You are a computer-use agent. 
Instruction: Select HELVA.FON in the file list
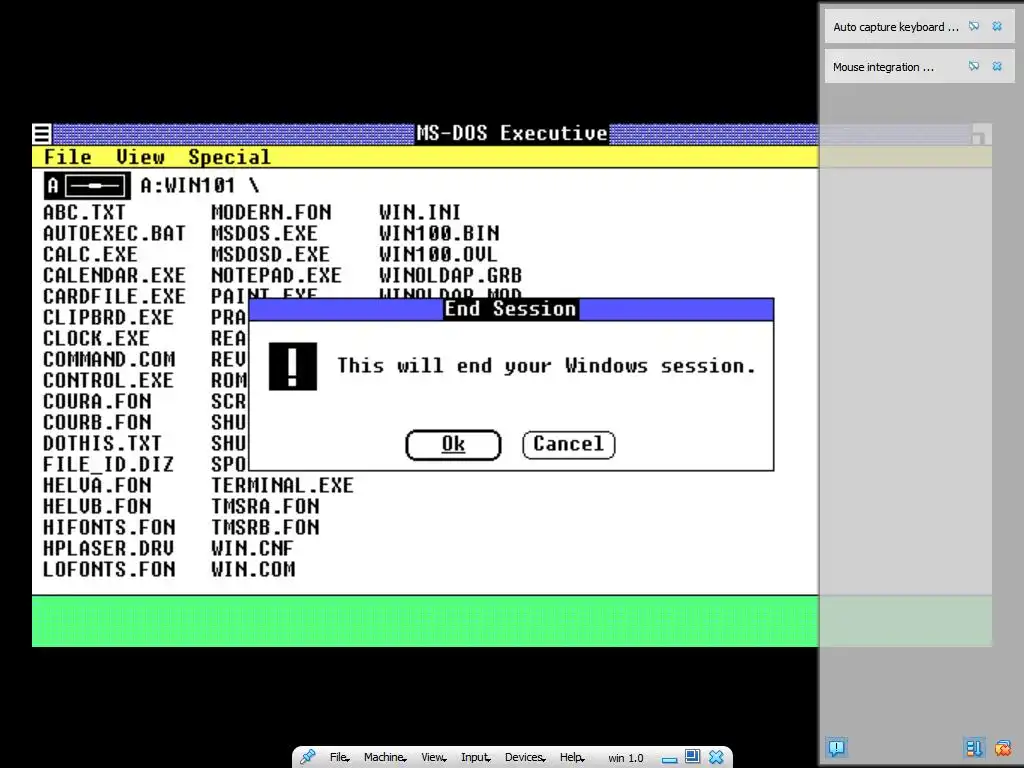pyautogui.click(x=97, y=486)
